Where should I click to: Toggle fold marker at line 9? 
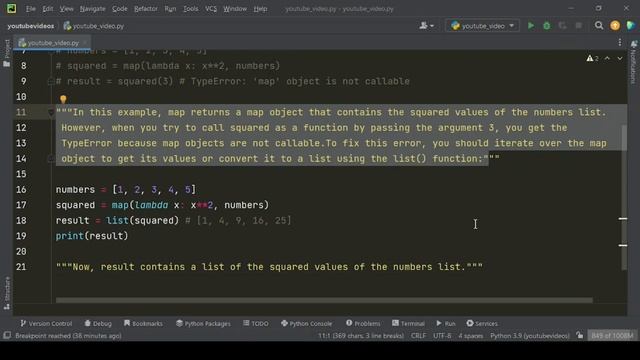(x=51, y=82)
